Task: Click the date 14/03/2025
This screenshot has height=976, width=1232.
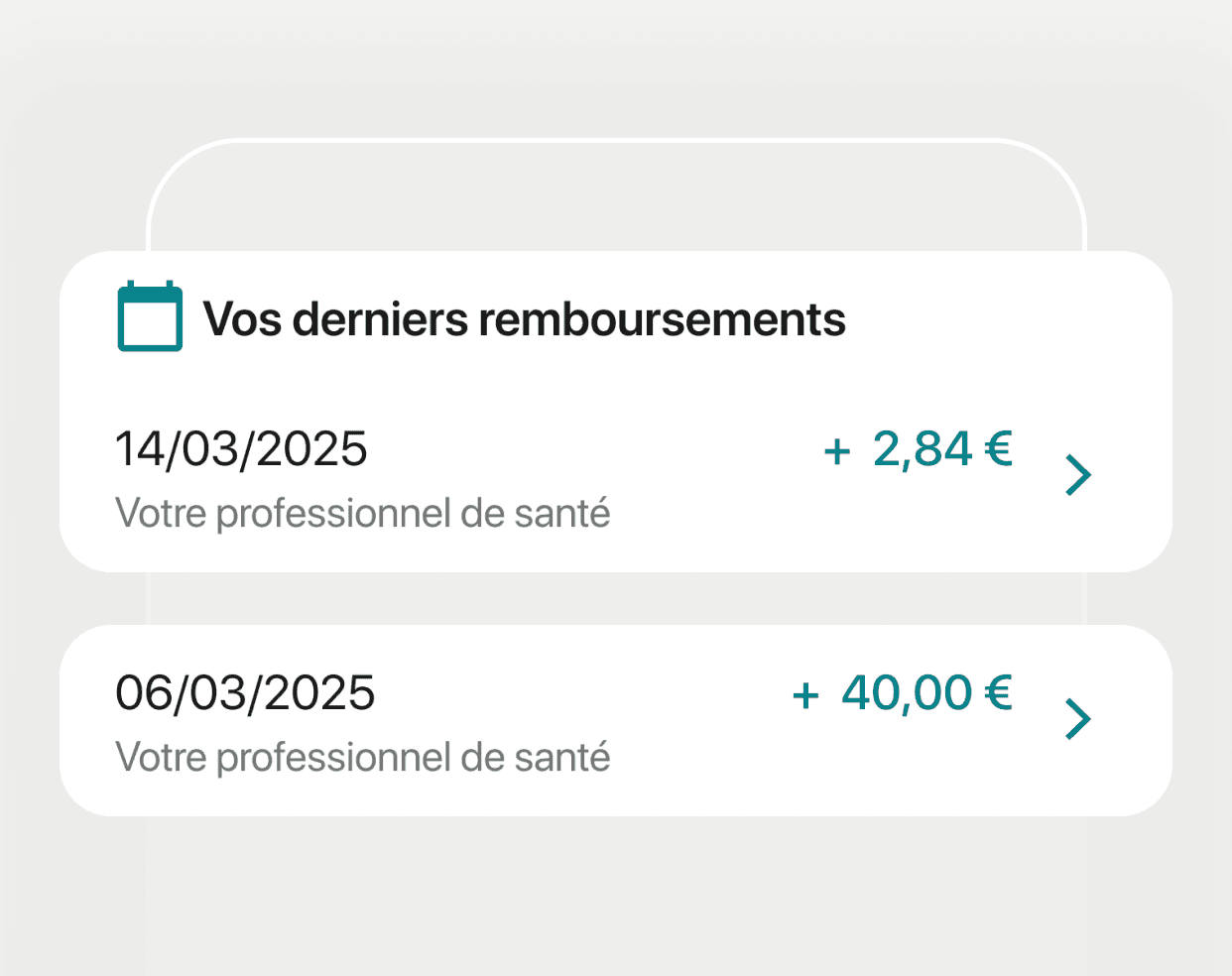Action: [241, 449]
